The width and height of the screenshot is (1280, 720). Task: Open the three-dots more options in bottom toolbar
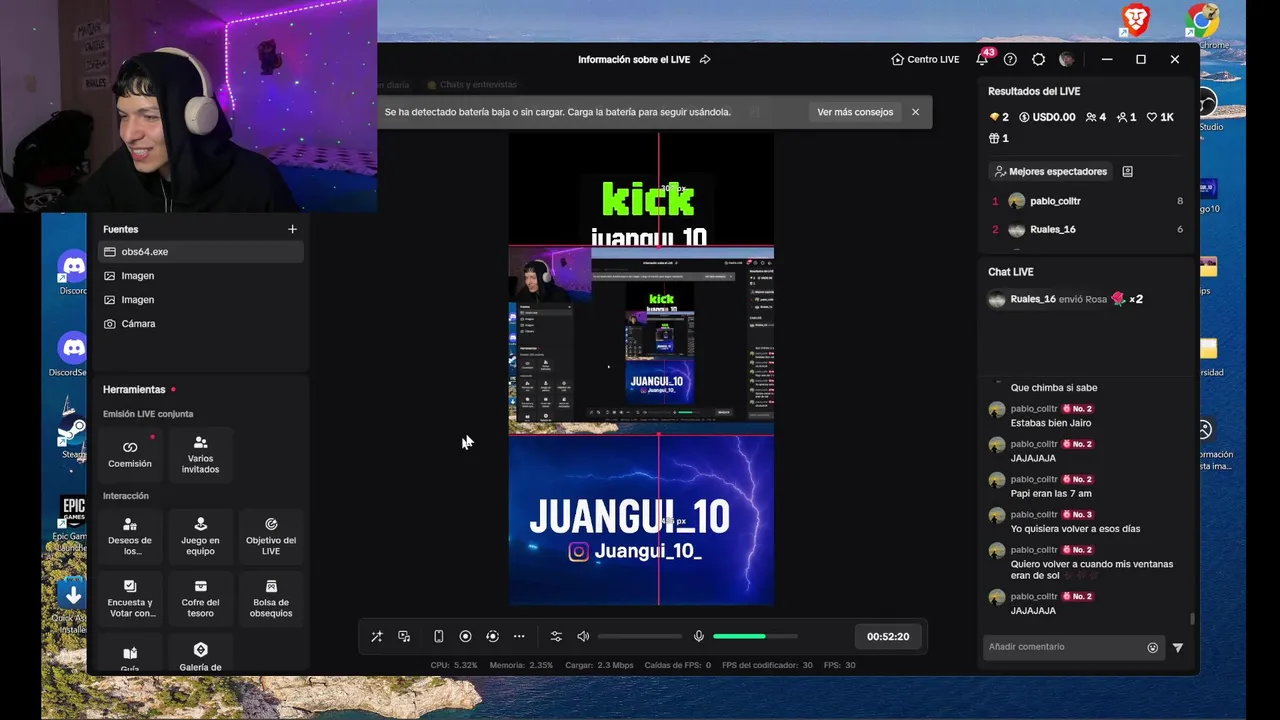point(519,637)
